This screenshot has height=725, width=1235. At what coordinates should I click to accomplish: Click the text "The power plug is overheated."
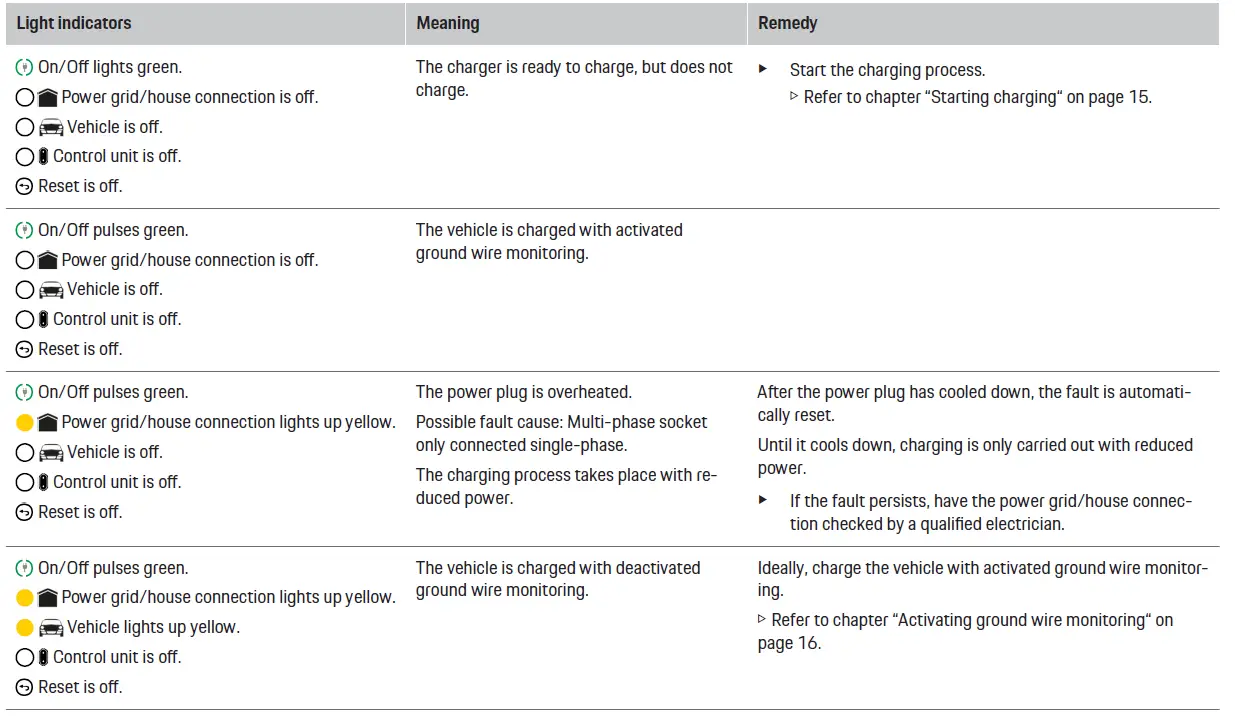click(523, 393)
